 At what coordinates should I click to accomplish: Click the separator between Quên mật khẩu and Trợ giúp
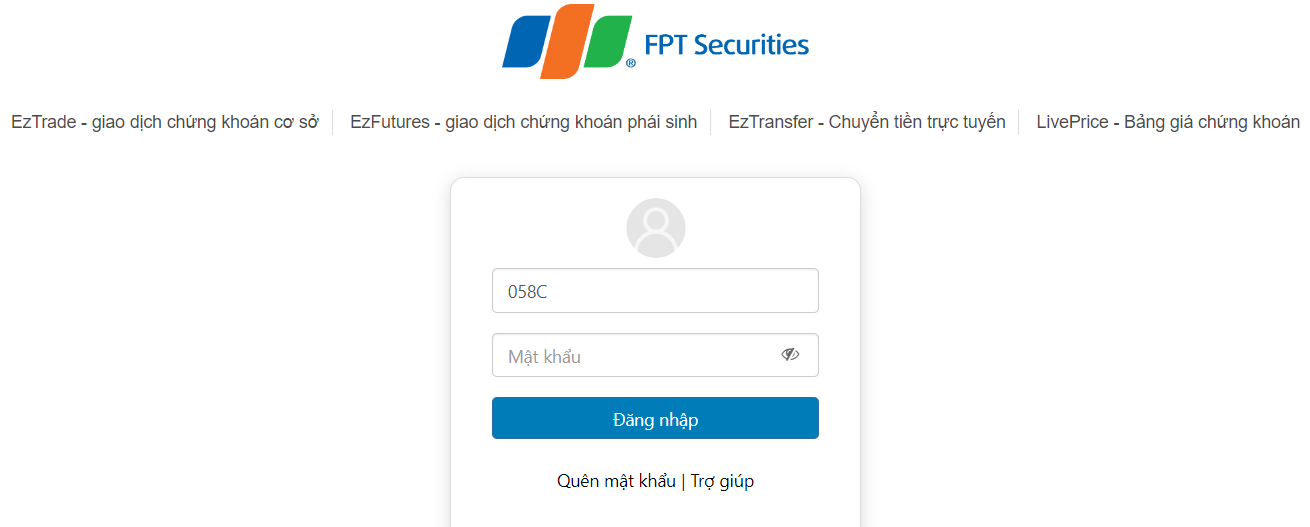[x=683, y=481]
